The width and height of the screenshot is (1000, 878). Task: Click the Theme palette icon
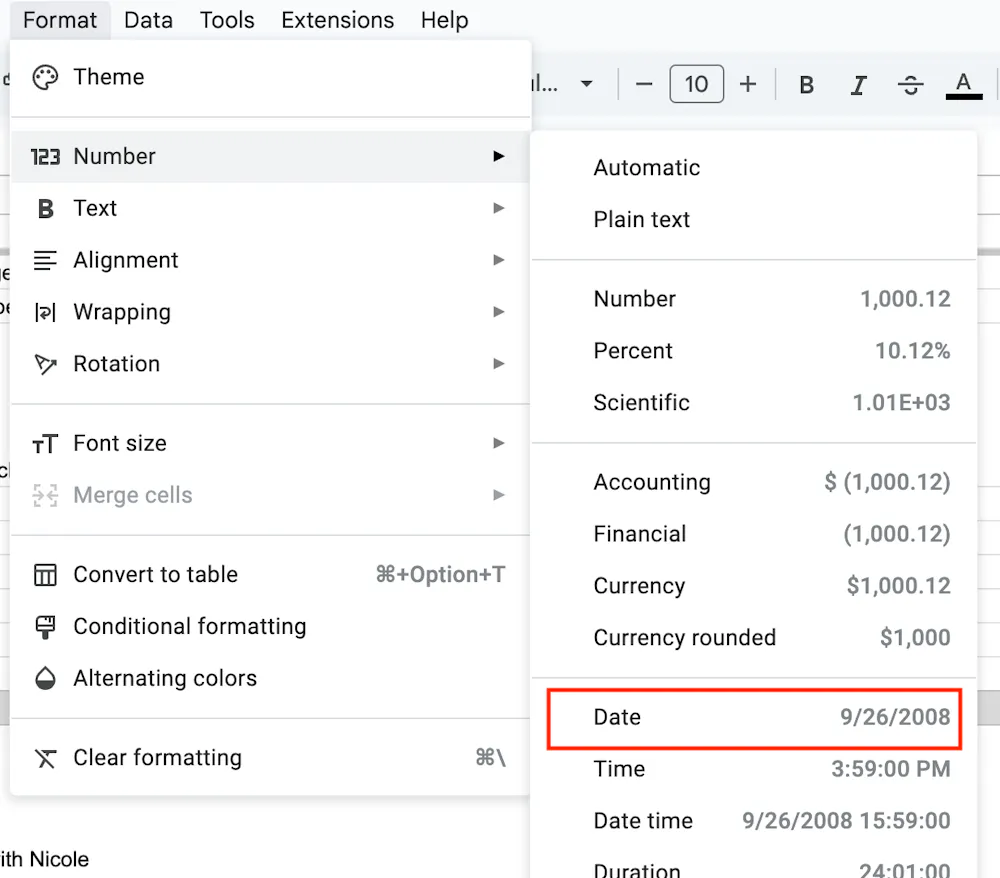(45, 78)
